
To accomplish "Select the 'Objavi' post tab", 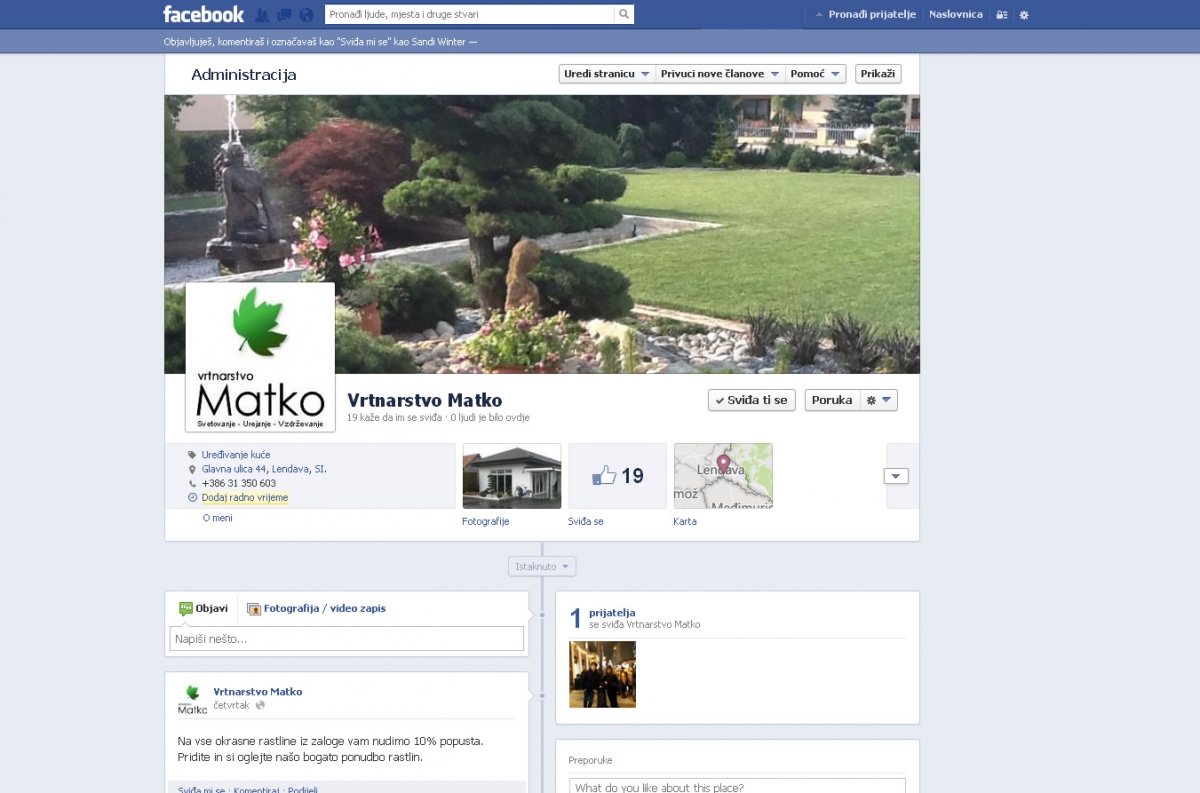I will [x=204, y=608].
